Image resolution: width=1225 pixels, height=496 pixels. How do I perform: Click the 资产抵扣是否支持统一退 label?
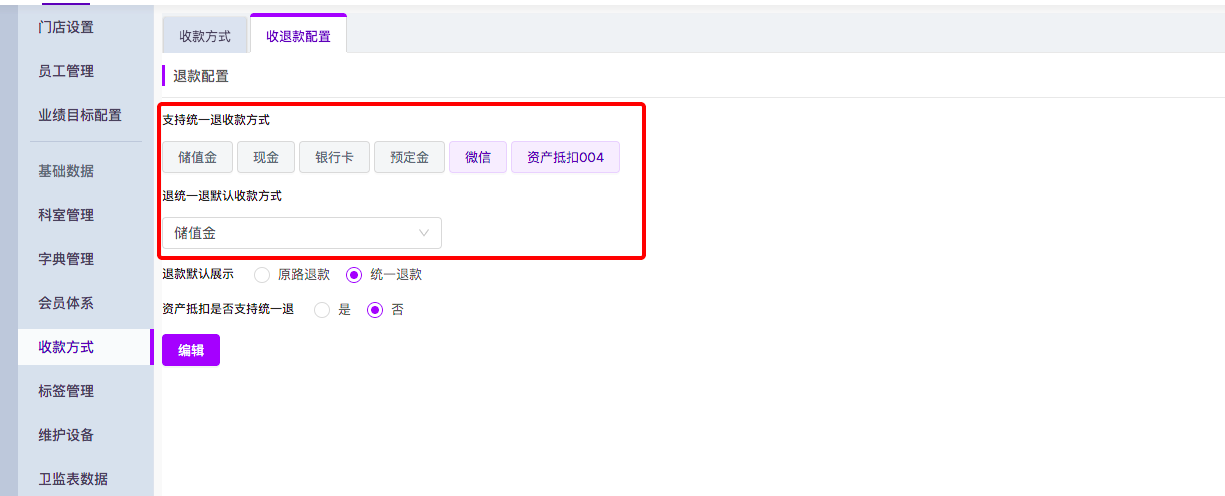click(x=228, y=310)
